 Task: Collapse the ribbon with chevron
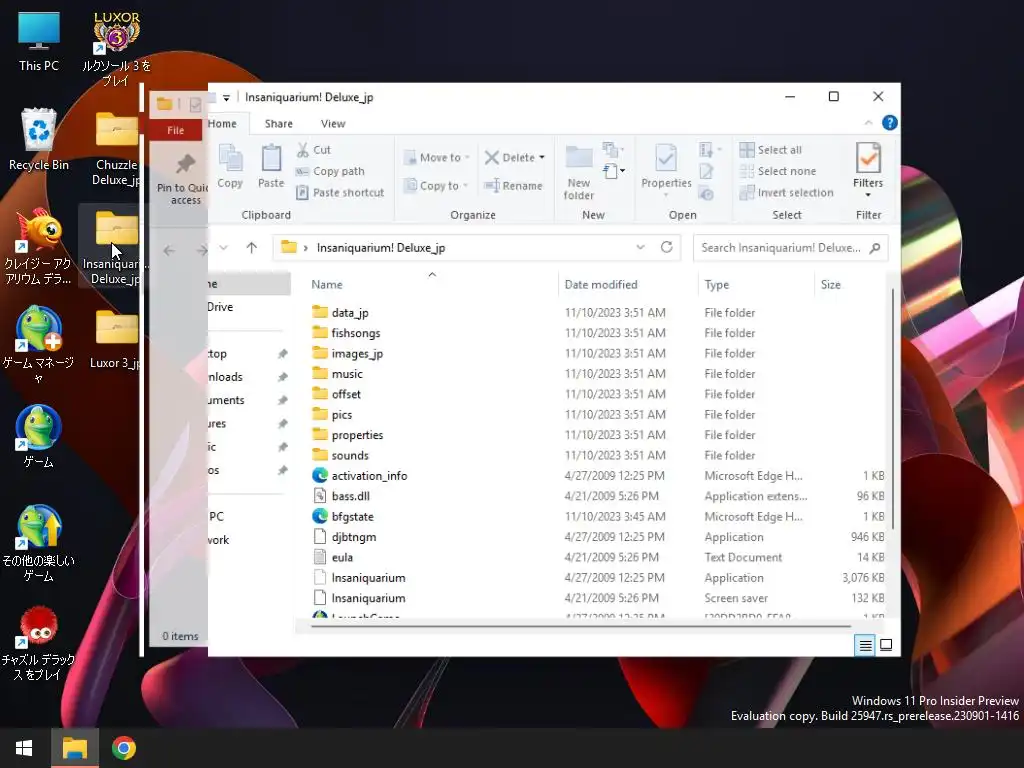tap(868, 123)
